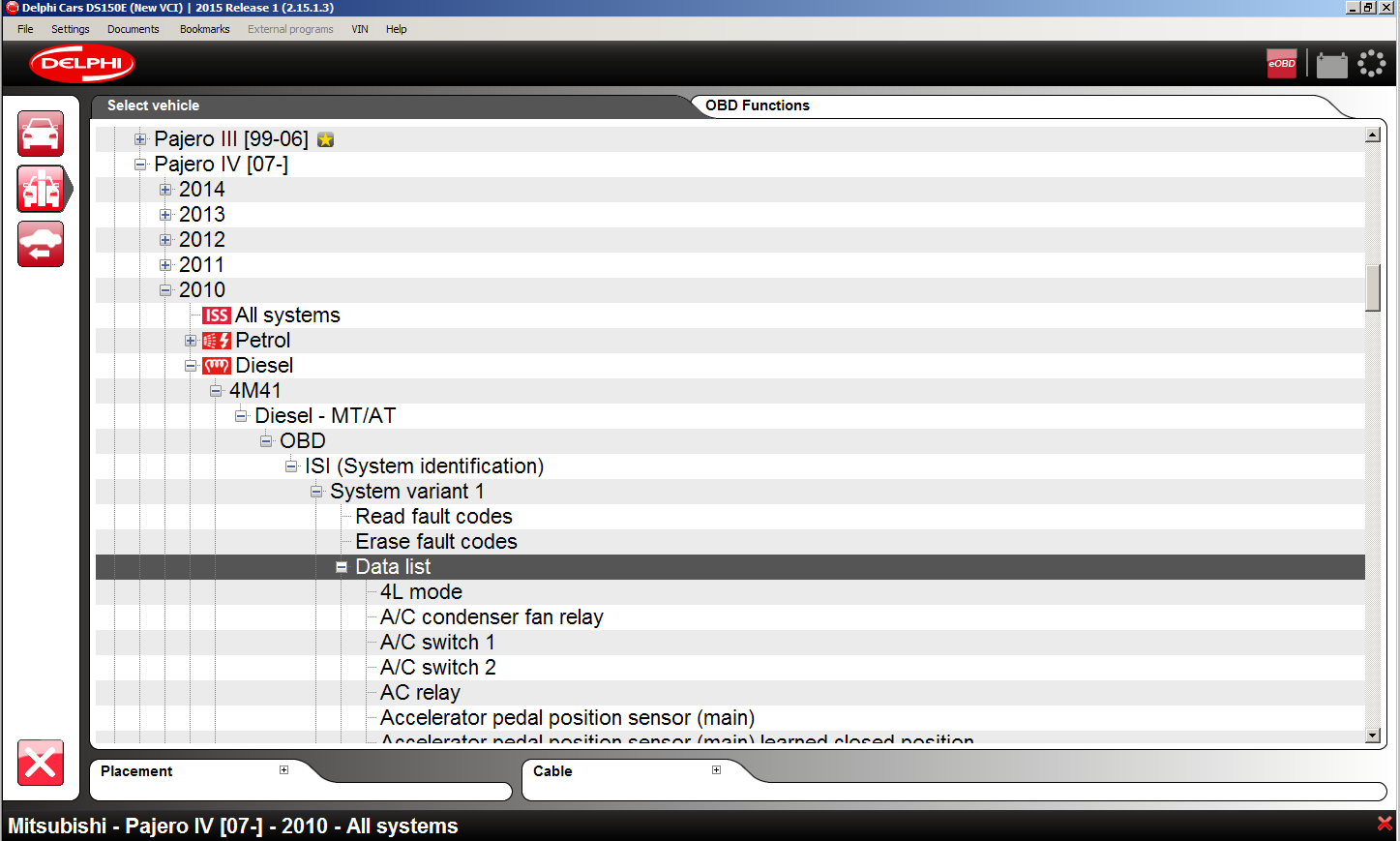Viewport: 1400px width, 841px height.
Task: Click the Petrol engine type icon
Action: (x=217, y=341)
